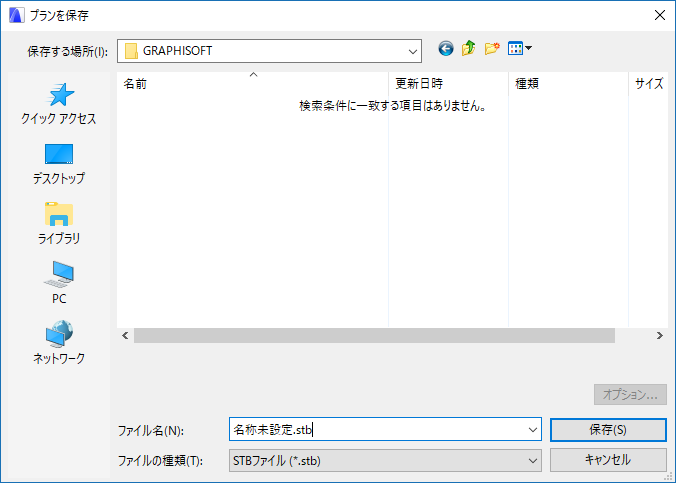The width and height of the screenshot is (676, 483).
Task: Select PC in sidebar
Action: (59, 283)
